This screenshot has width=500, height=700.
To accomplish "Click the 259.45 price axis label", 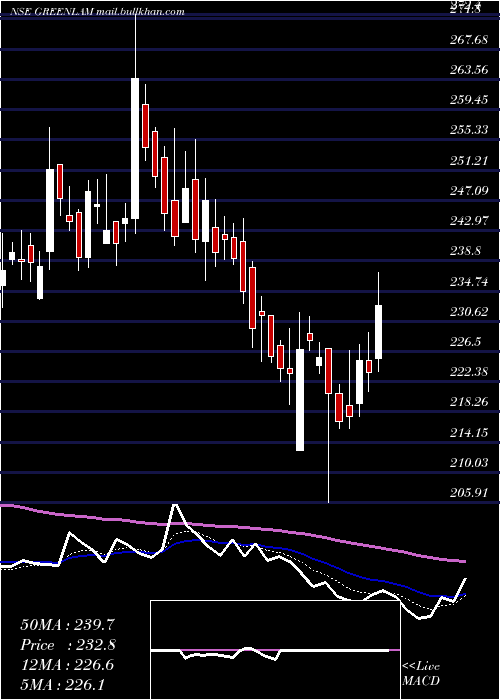I will 468,100.
